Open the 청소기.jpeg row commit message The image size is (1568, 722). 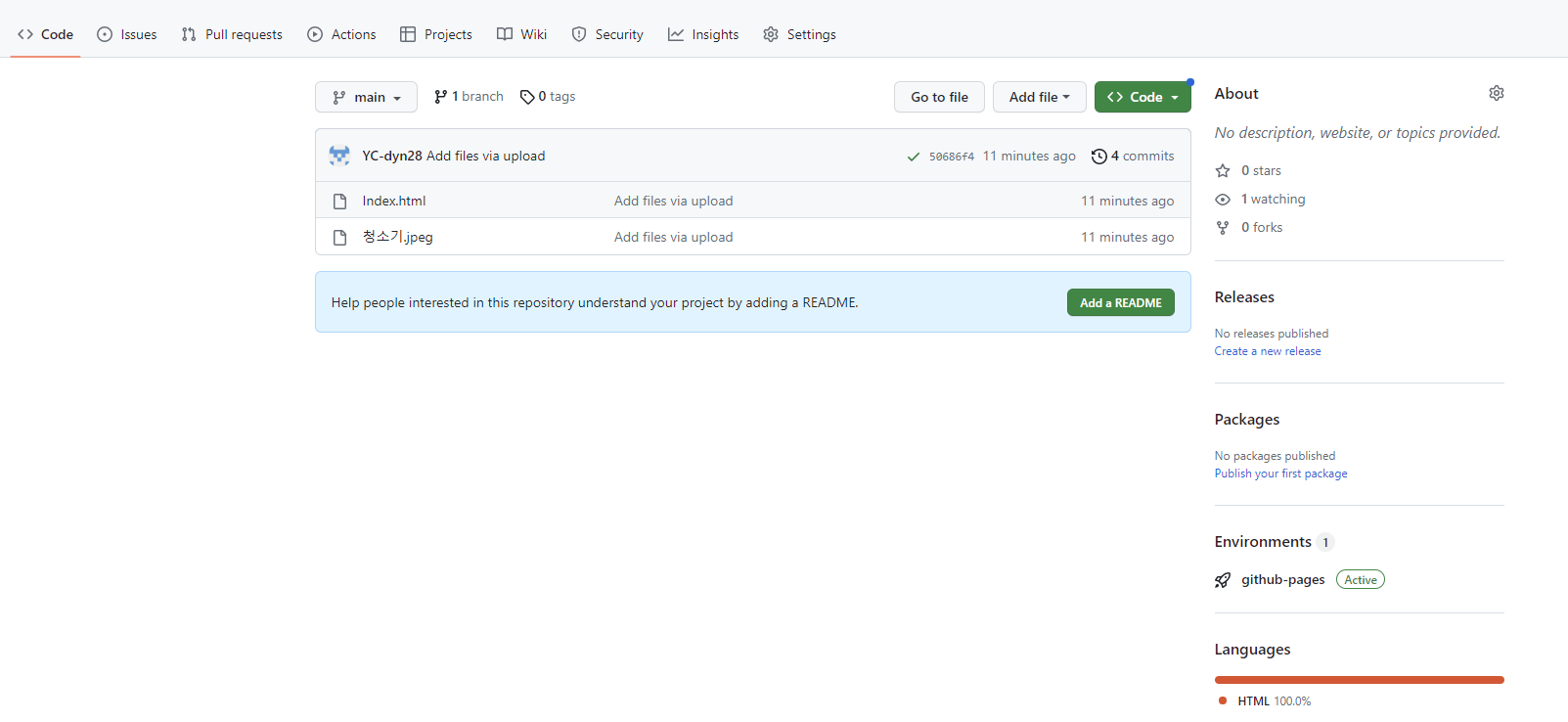[674, 237]
